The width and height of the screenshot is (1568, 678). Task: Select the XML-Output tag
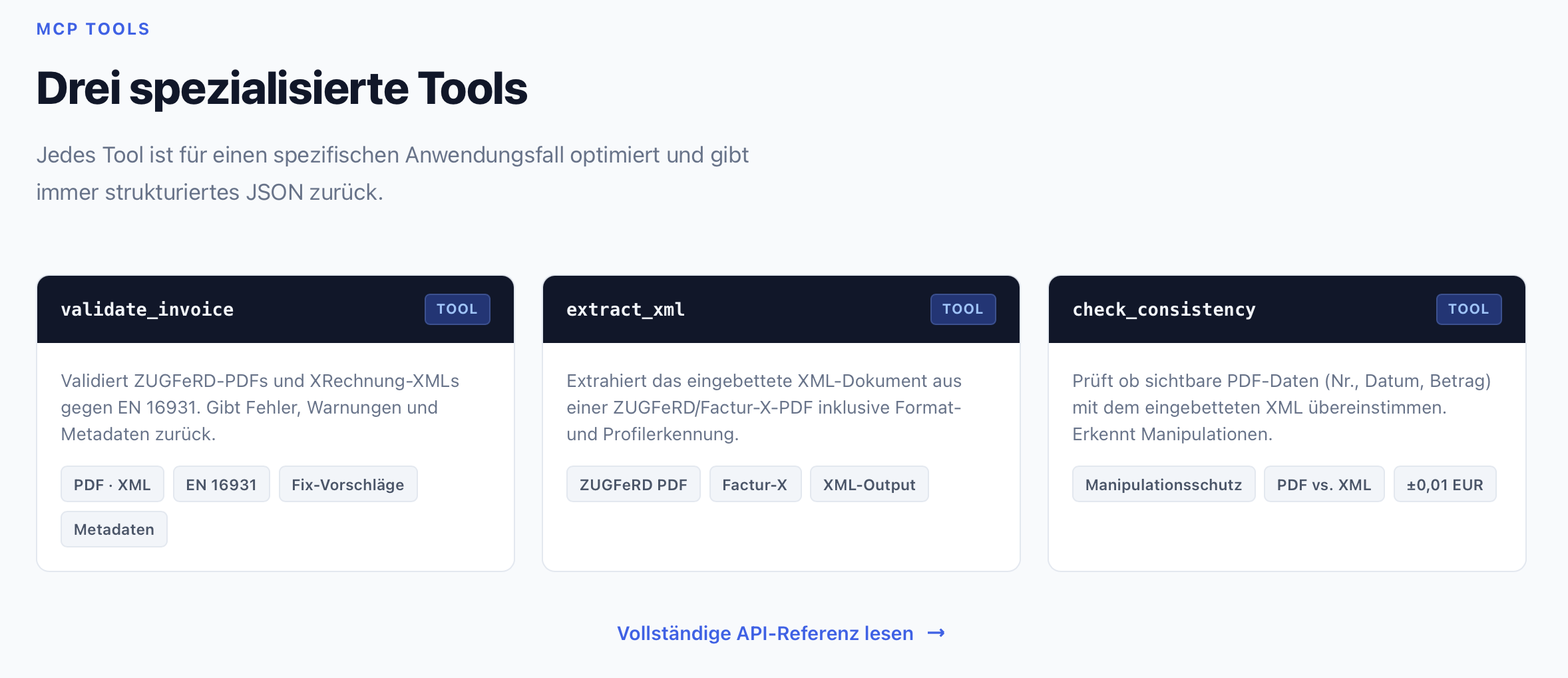869,484
